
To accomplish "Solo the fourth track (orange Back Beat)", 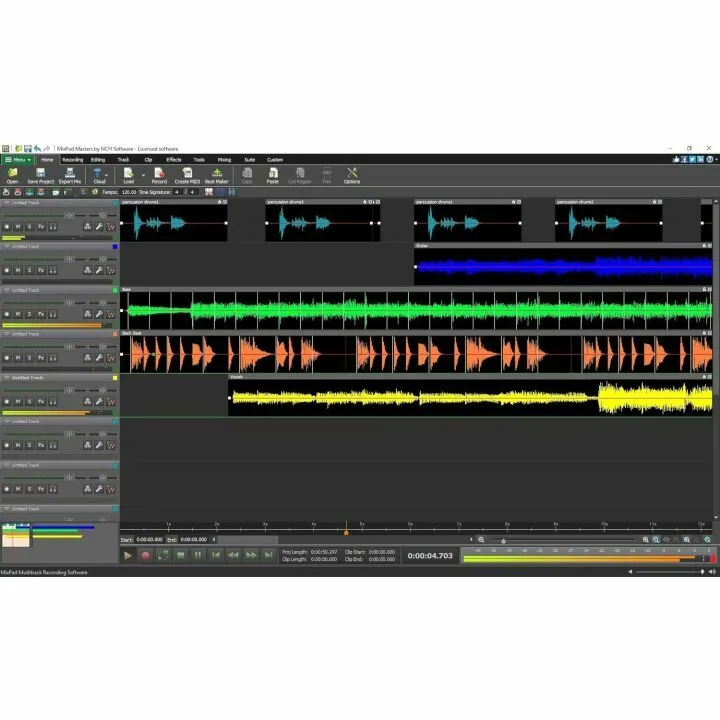I will 29,358.
